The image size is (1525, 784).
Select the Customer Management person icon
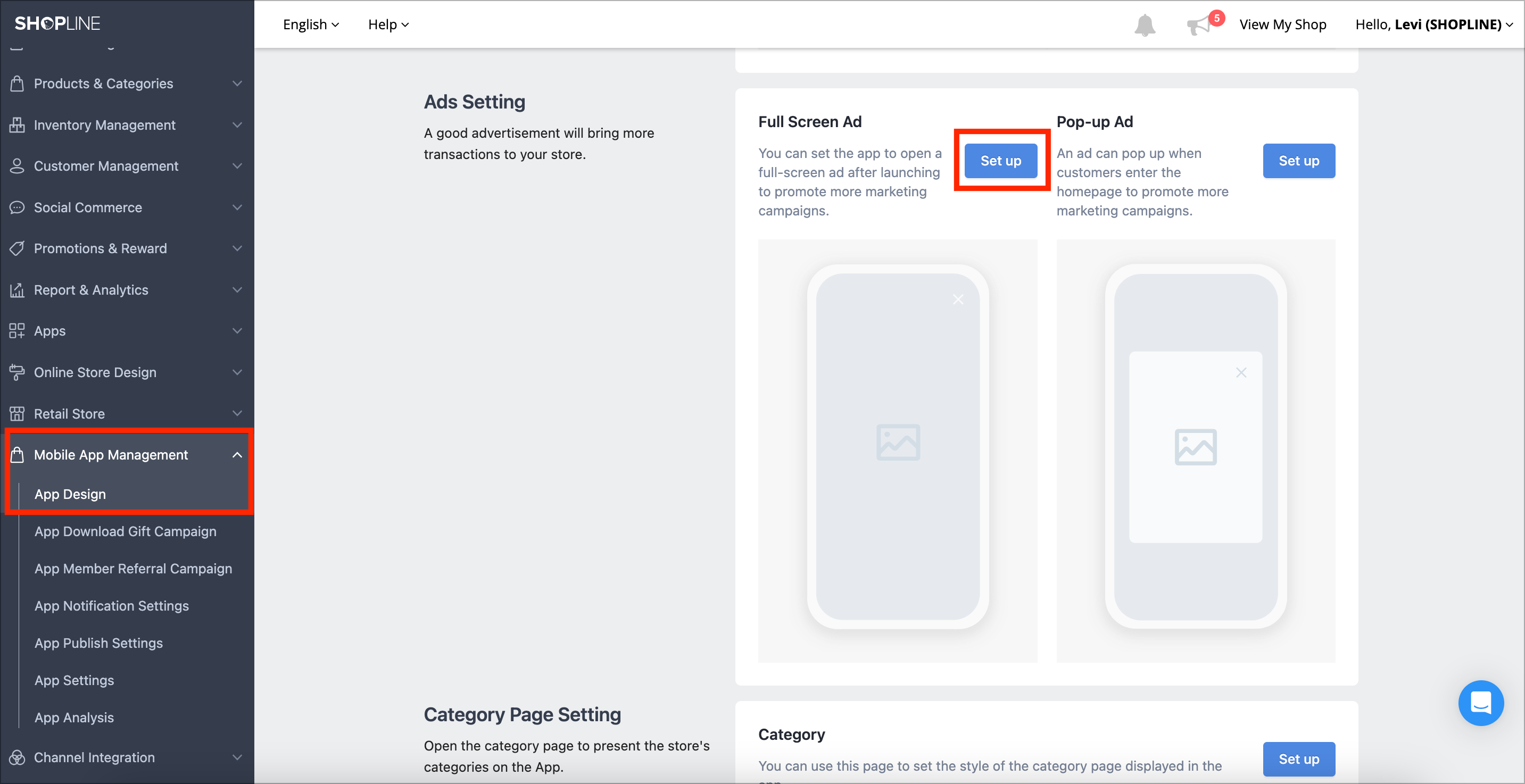point(17,165)
